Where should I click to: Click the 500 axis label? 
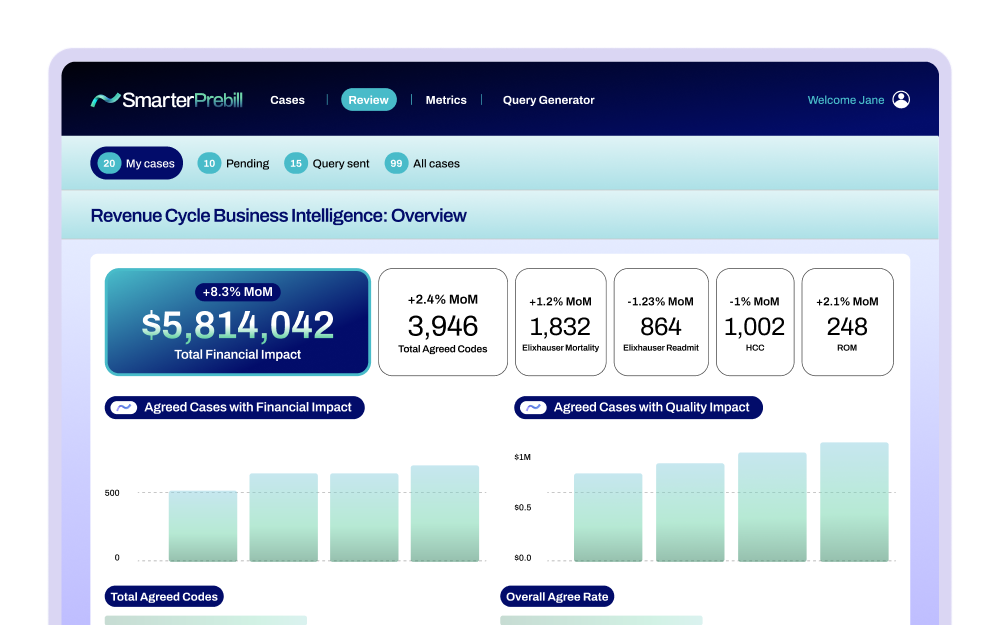[x=112, y=493]
